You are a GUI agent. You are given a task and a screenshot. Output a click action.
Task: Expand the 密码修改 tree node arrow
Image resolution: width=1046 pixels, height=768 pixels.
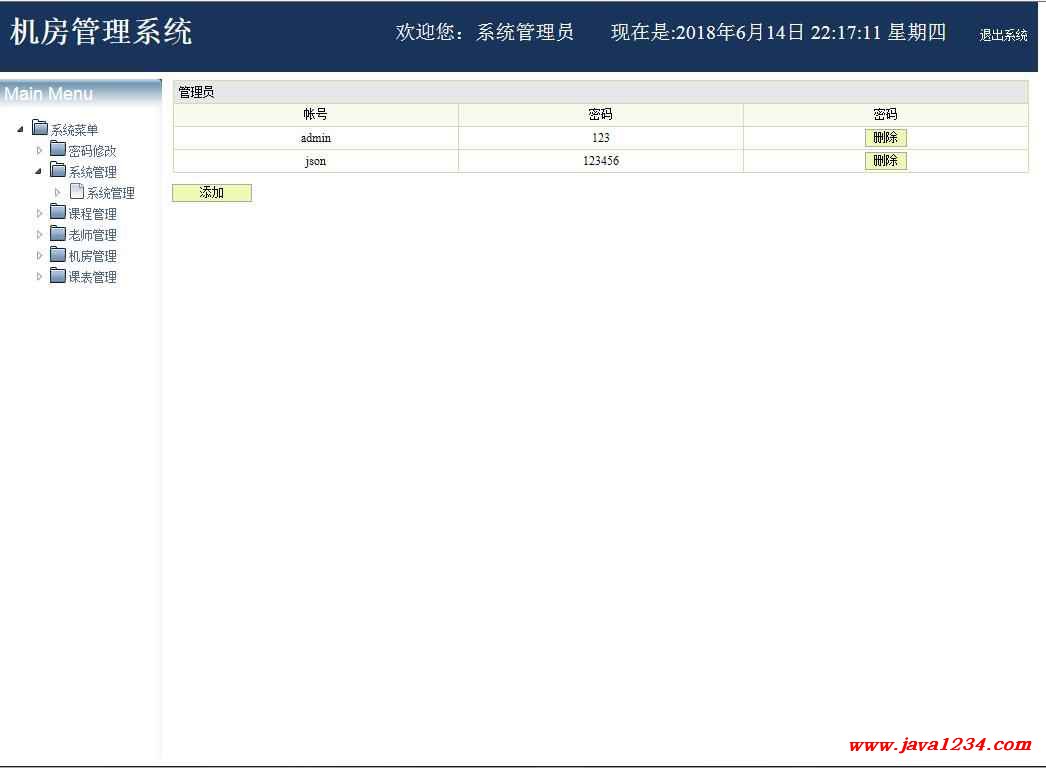(40, 150)
